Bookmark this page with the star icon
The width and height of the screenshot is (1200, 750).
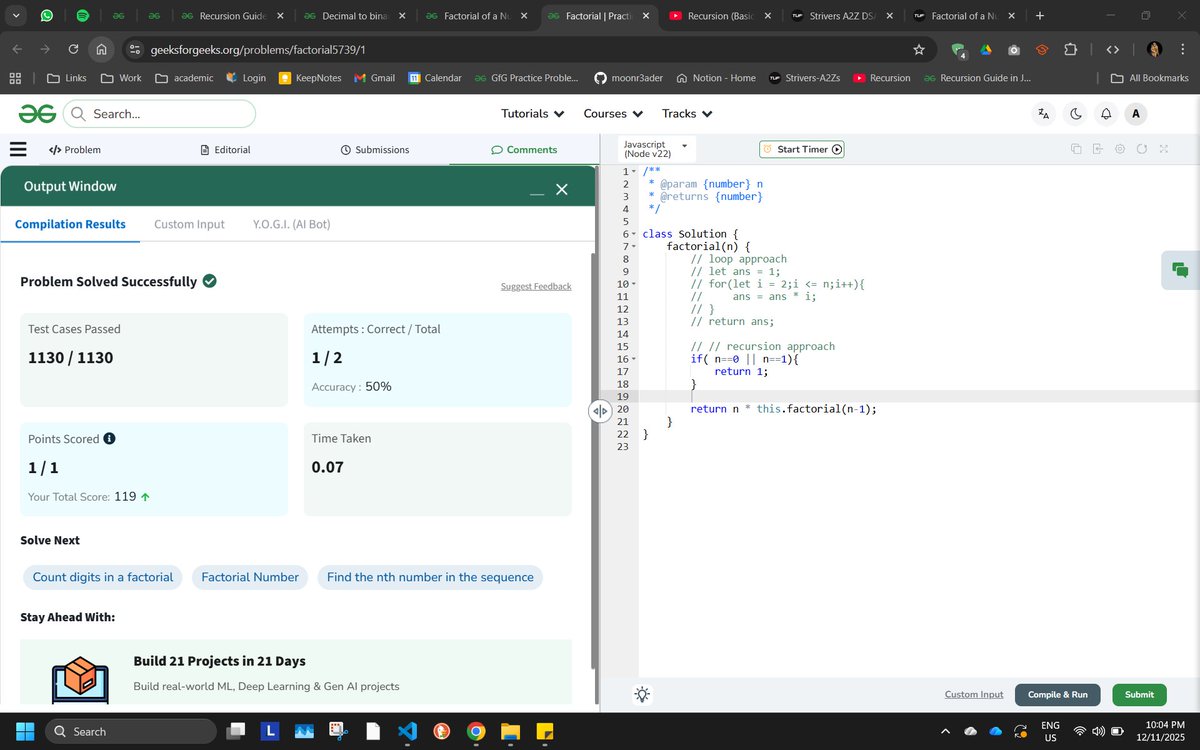pos(919,49)
